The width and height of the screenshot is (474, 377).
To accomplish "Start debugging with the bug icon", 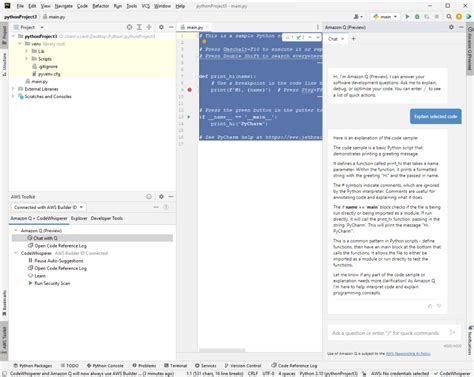I will pyautogui.click(x=417, y=16).
